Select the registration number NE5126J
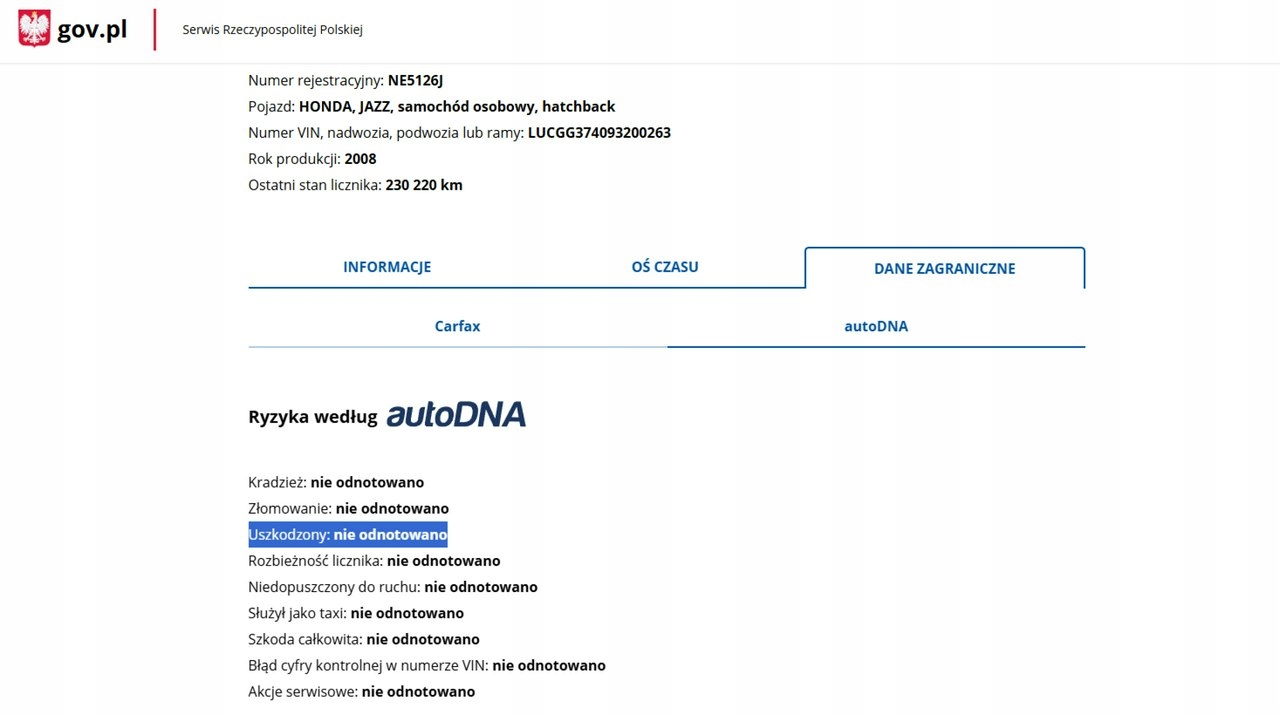 [x=415, y=80]
